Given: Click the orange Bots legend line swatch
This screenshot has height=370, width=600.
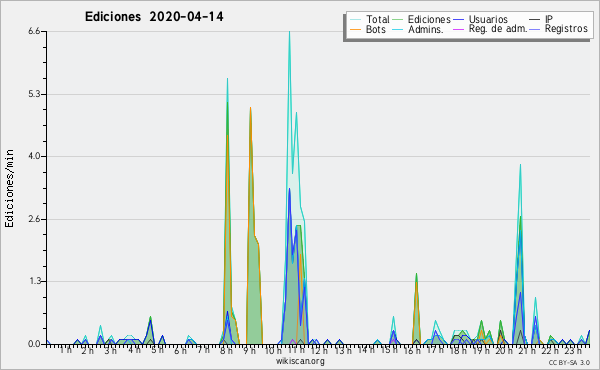Looking at the screenshot, I should 355,29.
